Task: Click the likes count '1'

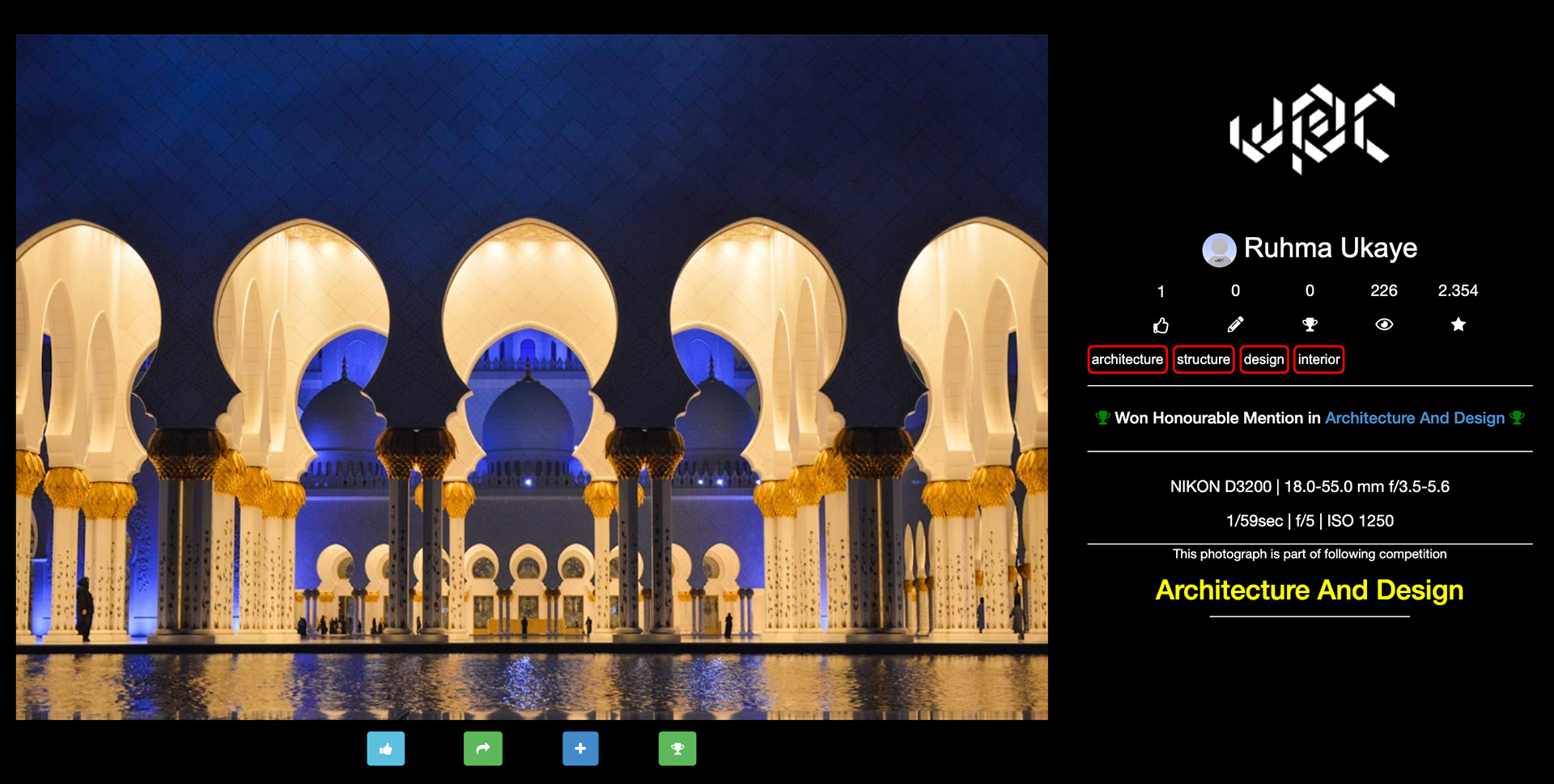Action: pyautogui.click(x=1161, y=291)
